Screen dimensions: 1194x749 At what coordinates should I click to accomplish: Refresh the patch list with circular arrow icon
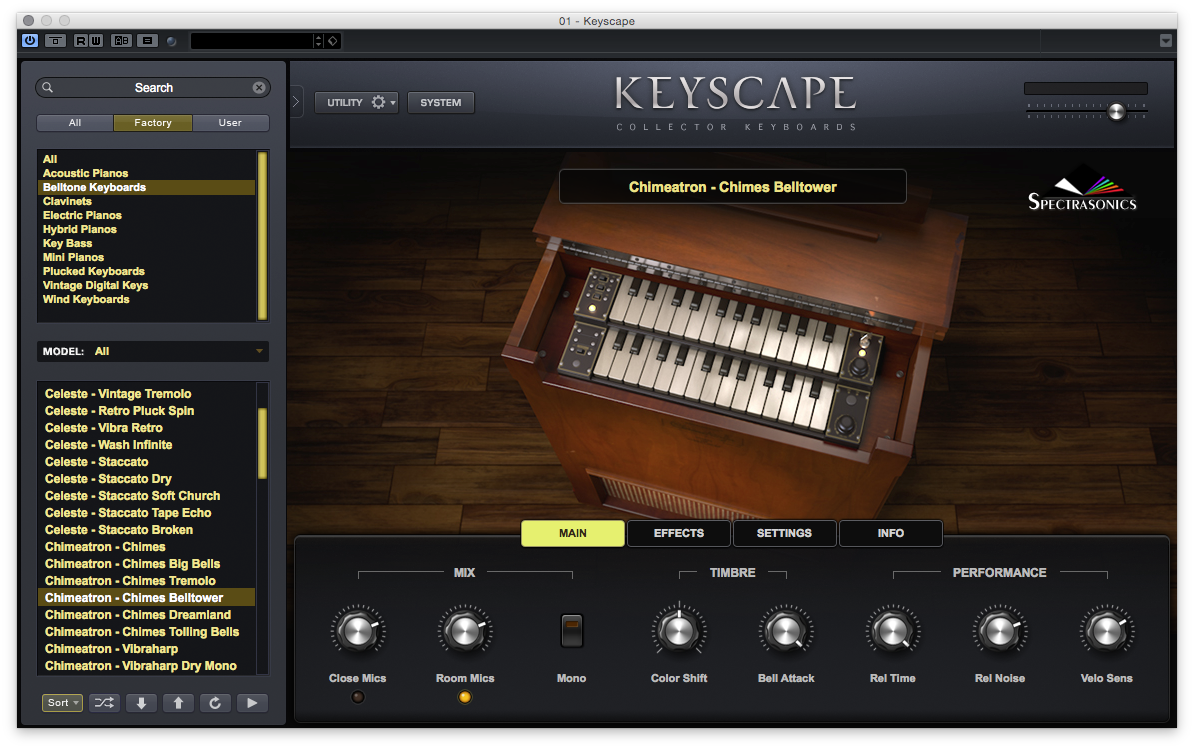pos(215,703)
